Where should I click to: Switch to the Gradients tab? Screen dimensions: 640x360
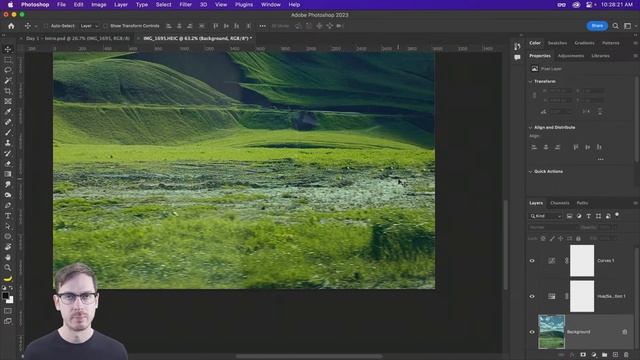[x=584, y=43]
